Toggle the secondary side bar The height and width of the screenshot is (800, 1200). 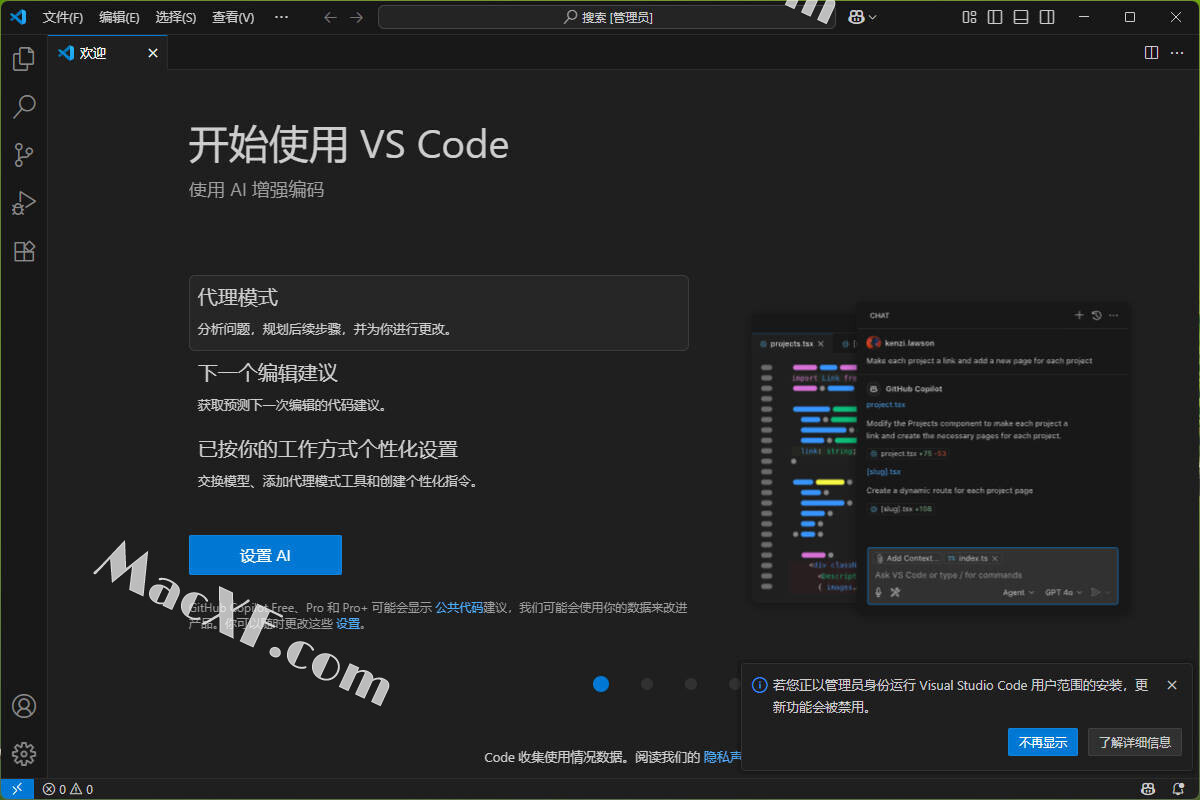(1047, 17)
